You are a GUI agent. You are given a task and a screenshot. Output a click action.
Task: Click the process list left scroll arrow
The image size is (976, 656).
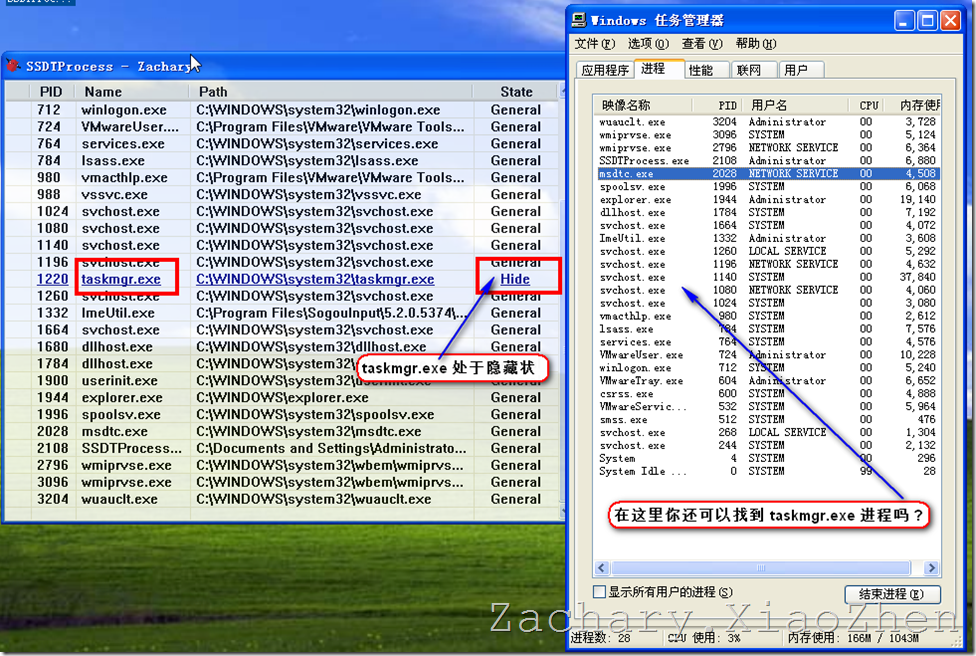(x=599, y=568)
